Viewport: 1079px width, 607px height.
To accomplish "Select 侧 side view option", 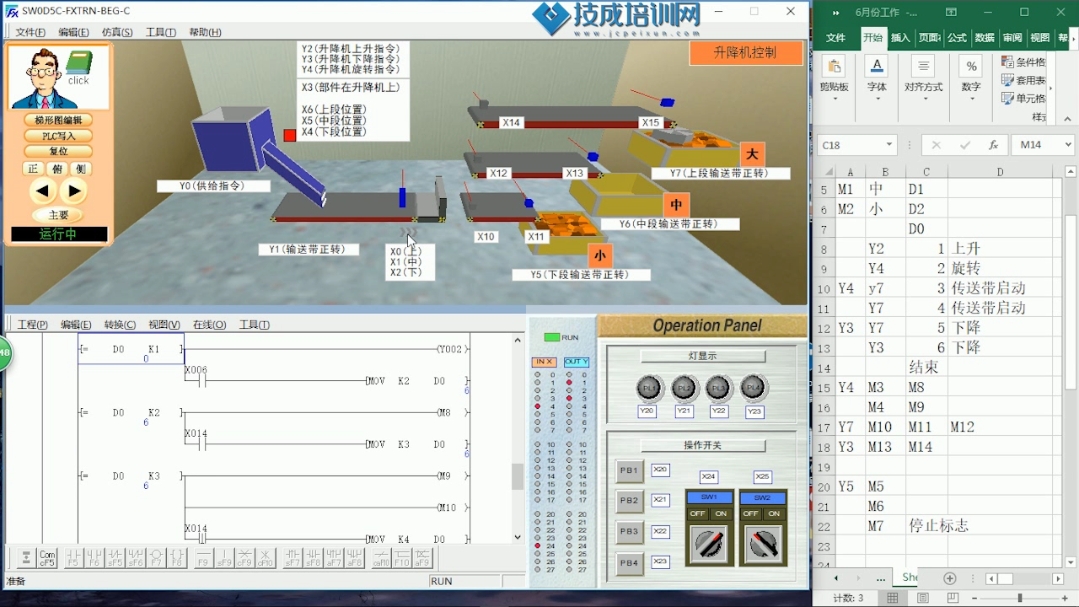I will pyautogui.click(x=81, y=169).
